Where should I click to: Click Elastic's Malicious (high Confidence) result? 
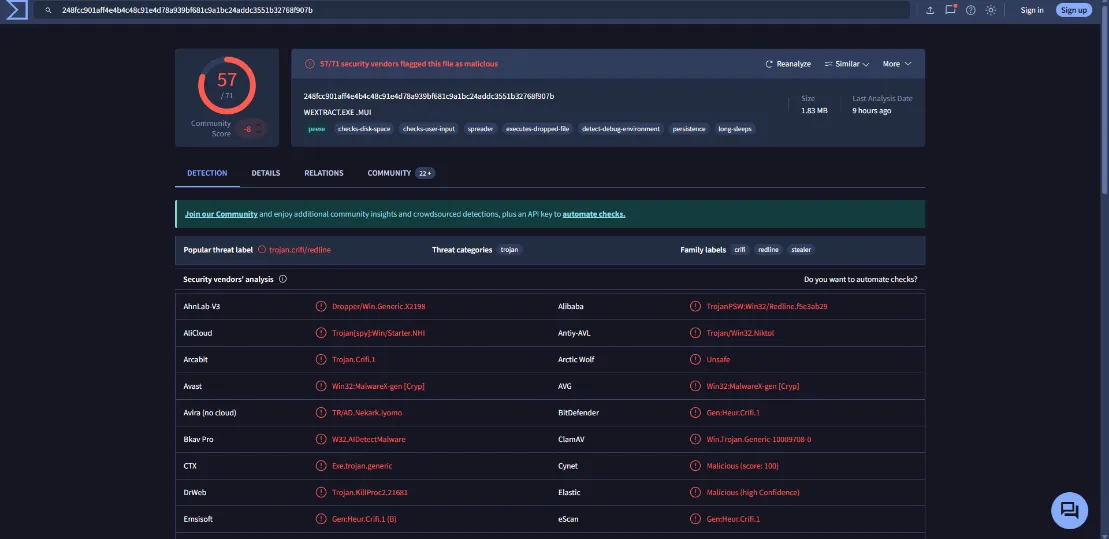point(753,492)
